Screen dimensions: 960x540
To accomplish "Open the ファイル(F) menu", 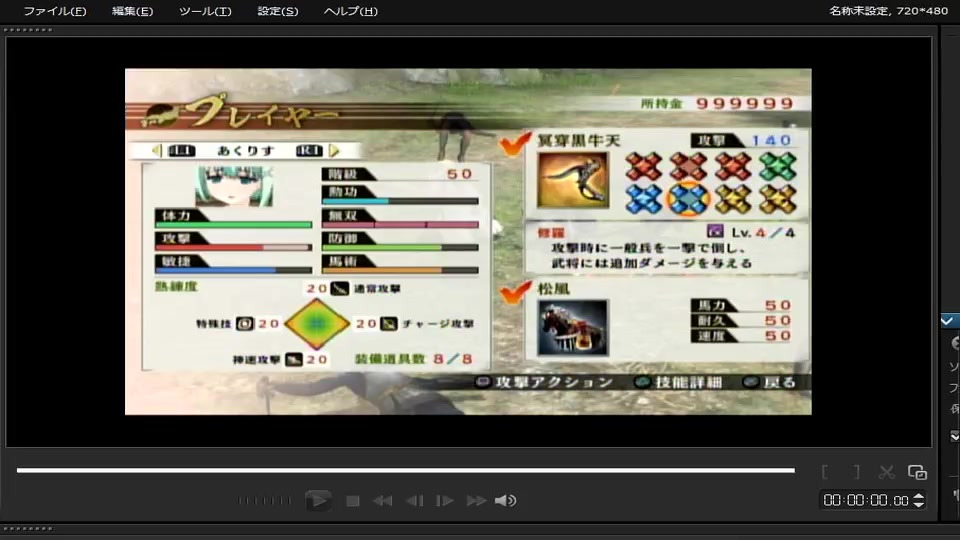I will point(54,11).
